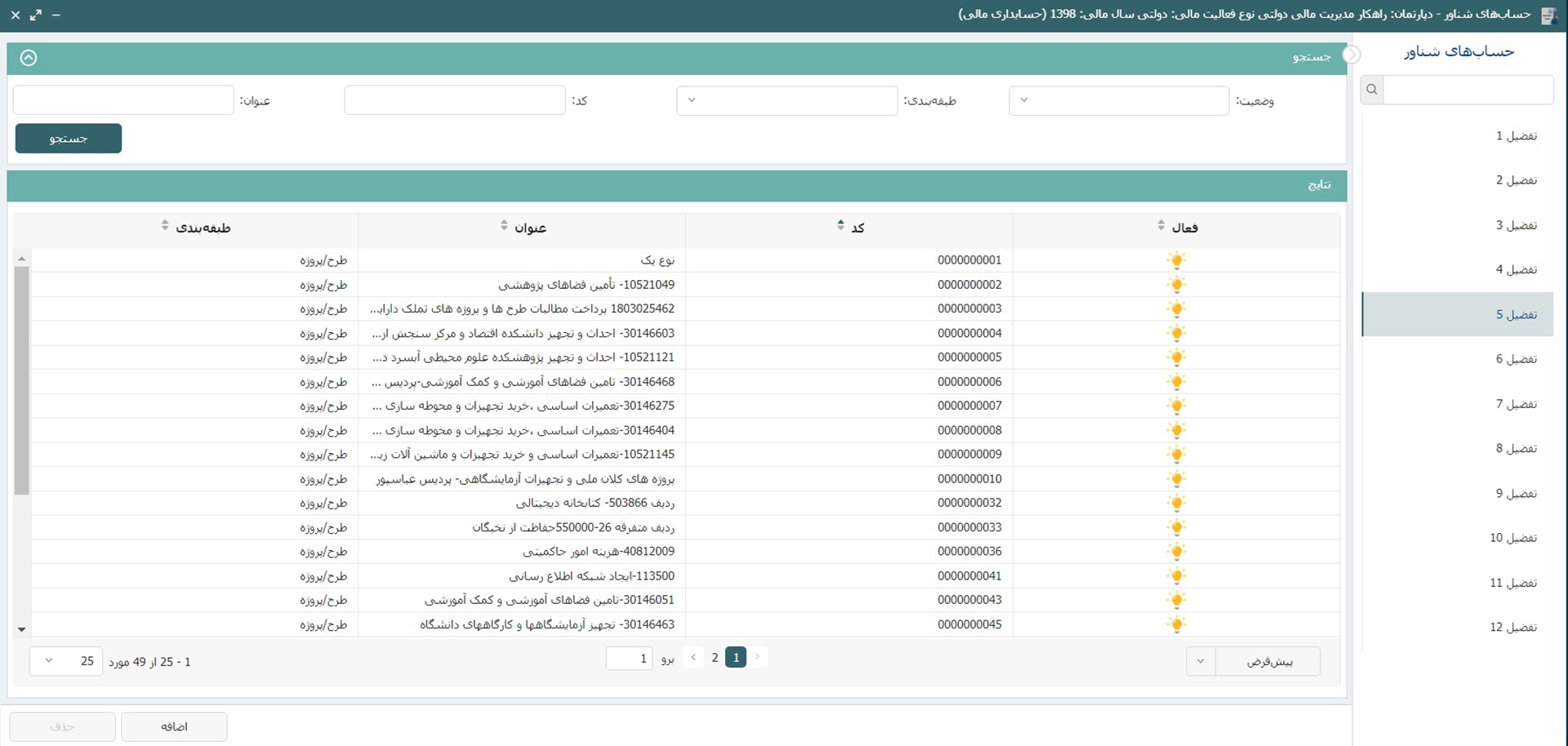This screenshot has height=746, width=1568.
Task: Click the search magnifier icon in sidebar
Action: (1372, 90)
